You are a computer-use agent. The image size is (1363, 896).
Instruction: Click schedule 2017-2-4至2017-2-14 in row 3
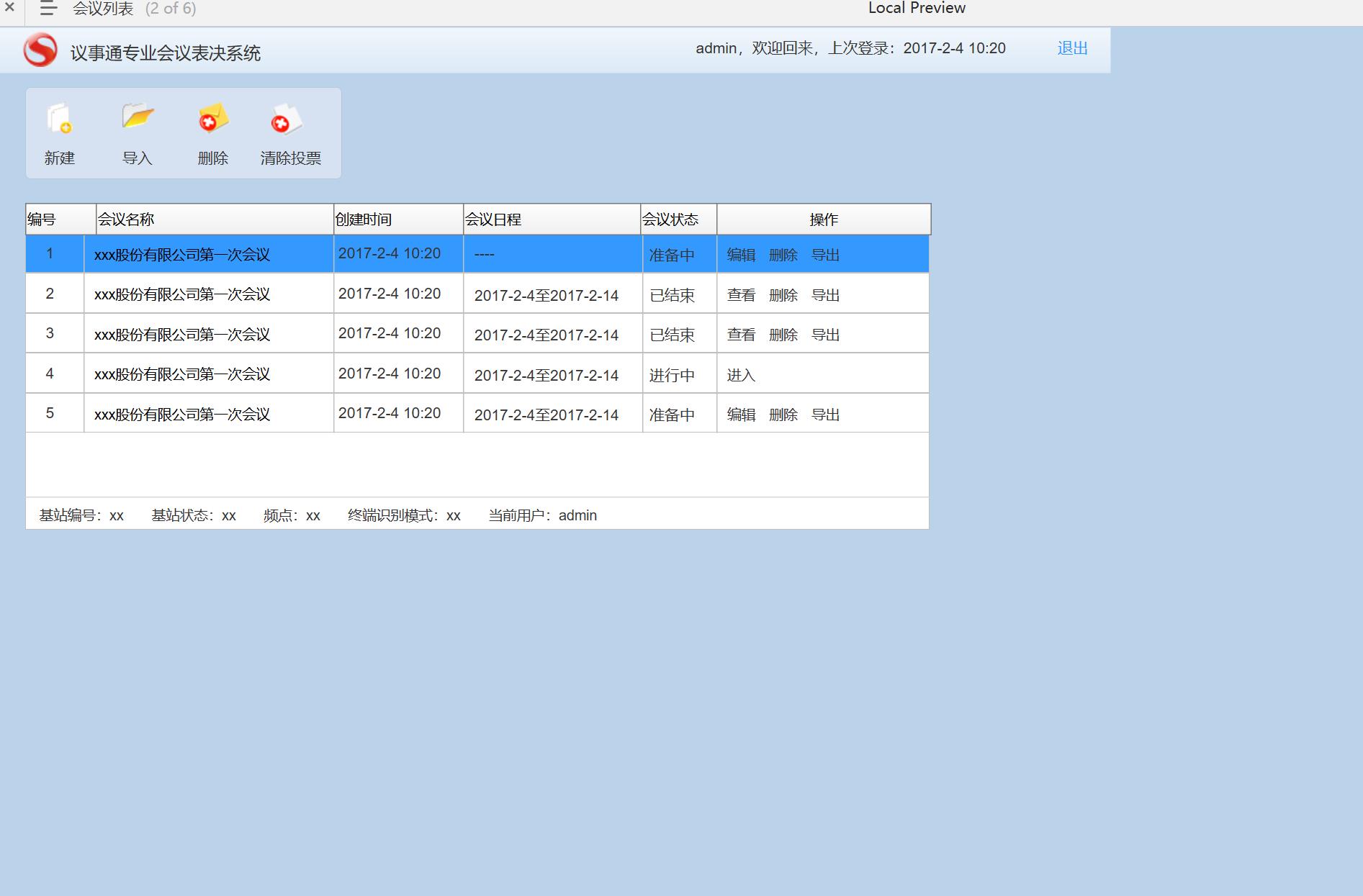tap(546, 335)
